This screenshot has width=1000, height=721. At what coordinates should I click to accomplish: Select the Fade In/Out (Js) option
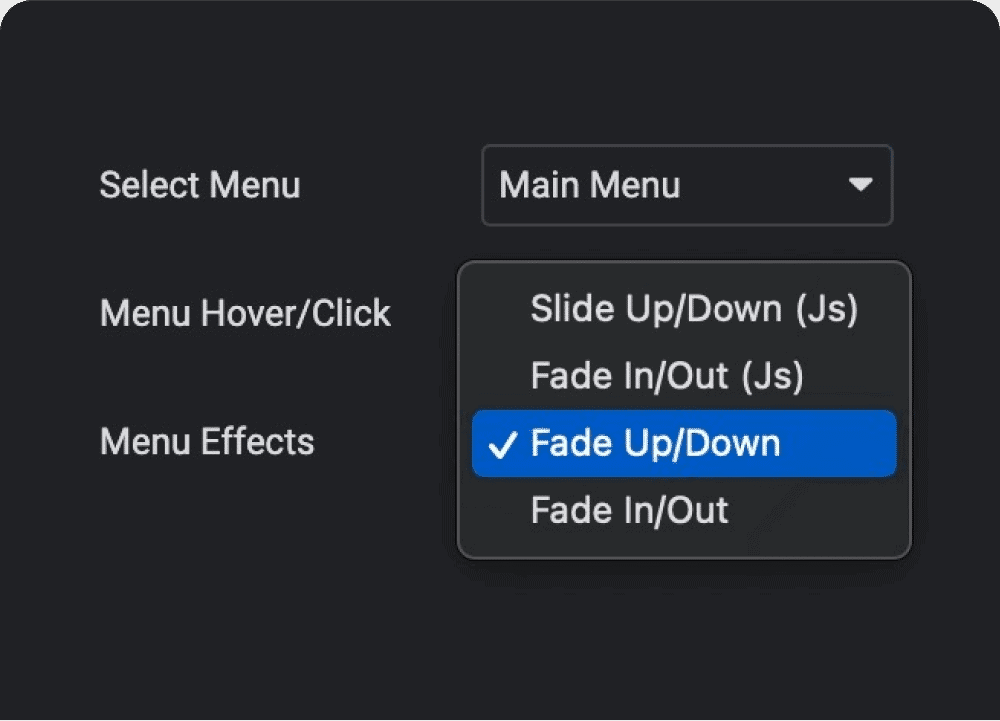click(x=667, y=376)
